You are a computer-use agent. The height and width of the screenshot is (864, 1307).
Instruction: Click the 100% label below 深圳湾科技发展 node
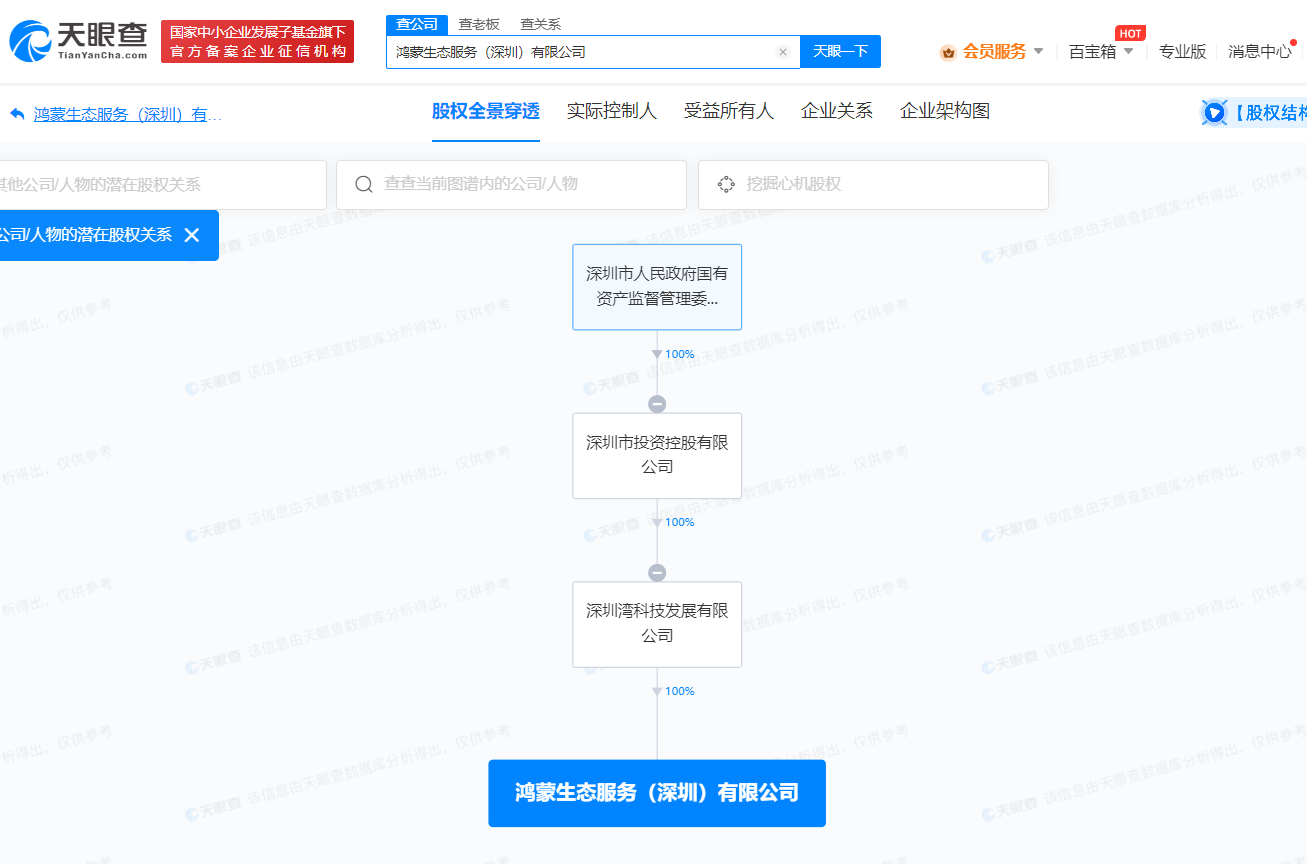click(x=679, y=691)
